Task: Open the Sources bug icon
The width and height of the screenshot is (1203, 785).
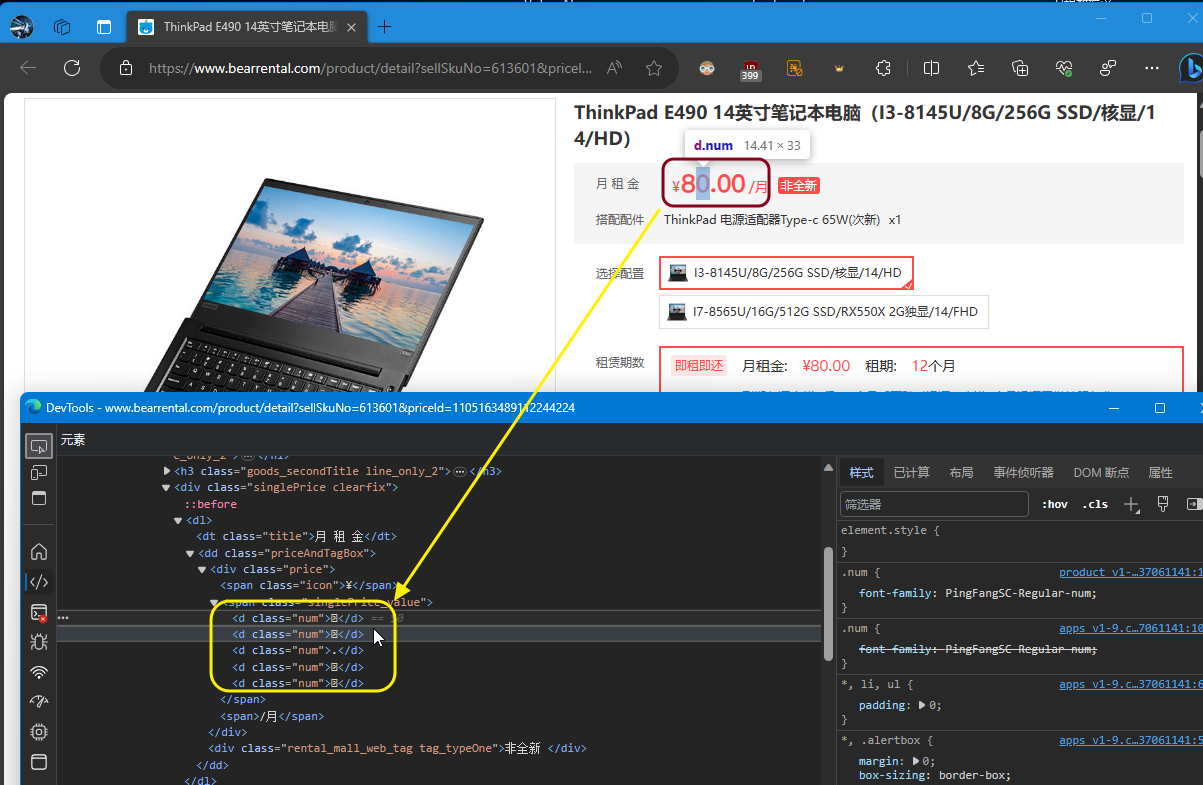Action: click(x=39, y=641)
